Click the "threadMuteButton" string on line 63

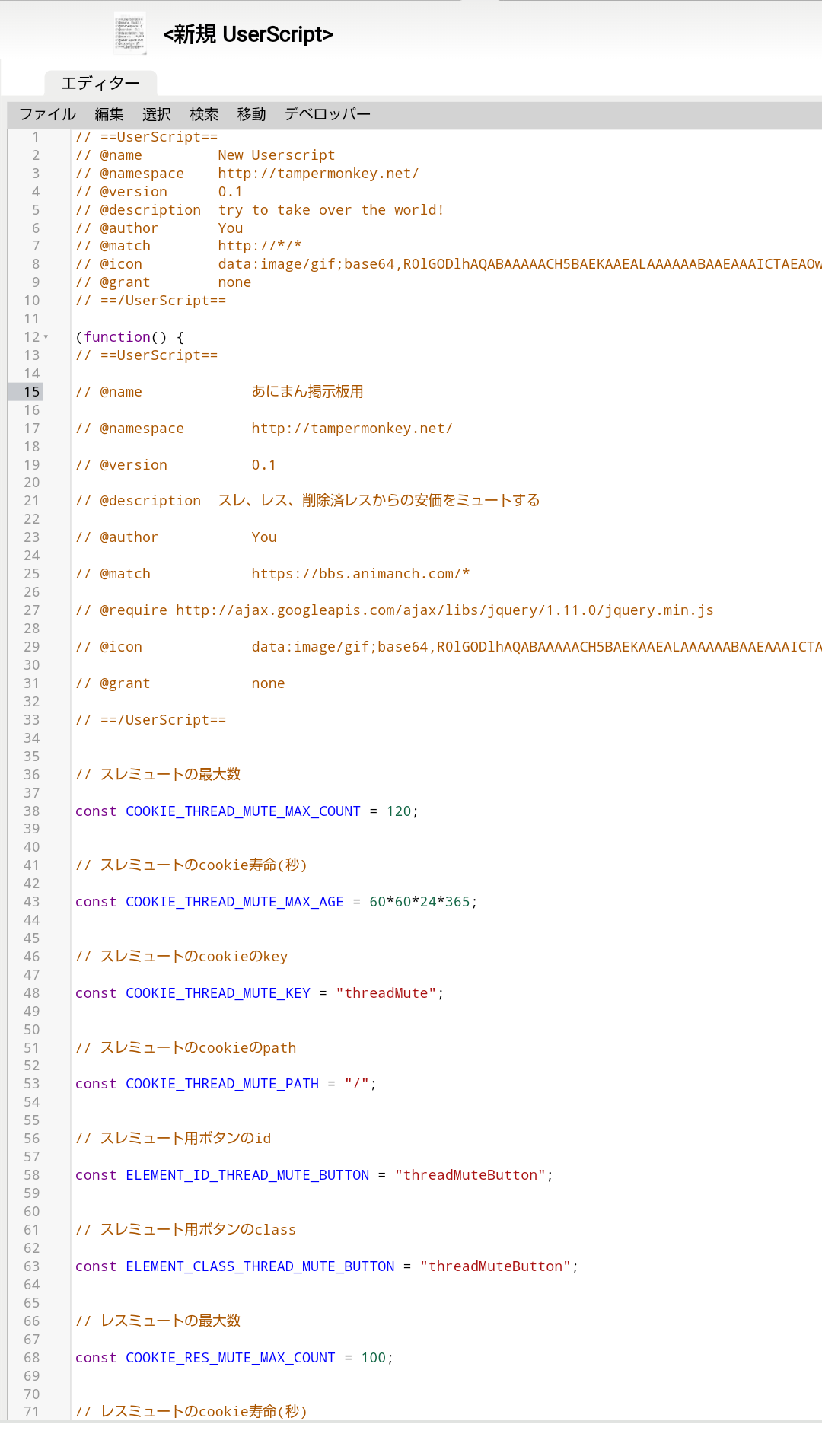[495, 1266]
